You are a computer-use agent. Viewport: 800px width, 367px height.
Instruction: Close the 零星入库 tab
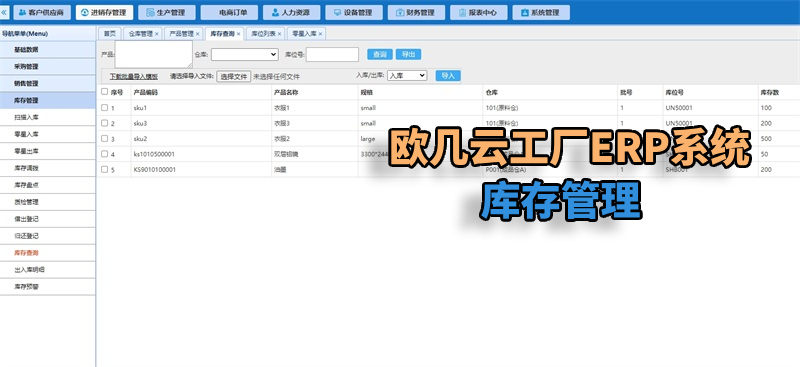320,34
